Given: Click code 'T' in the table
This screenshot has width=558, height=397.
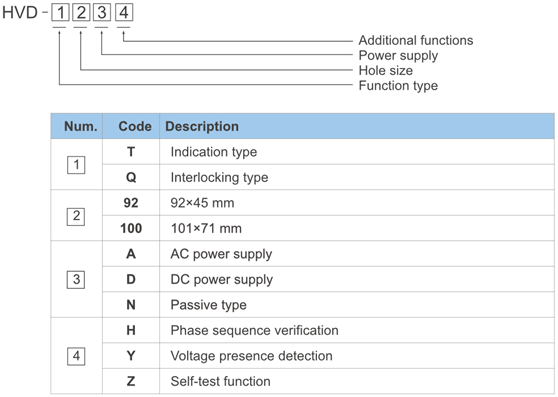Looking at the screenshot, I should [x=131, y=152].
